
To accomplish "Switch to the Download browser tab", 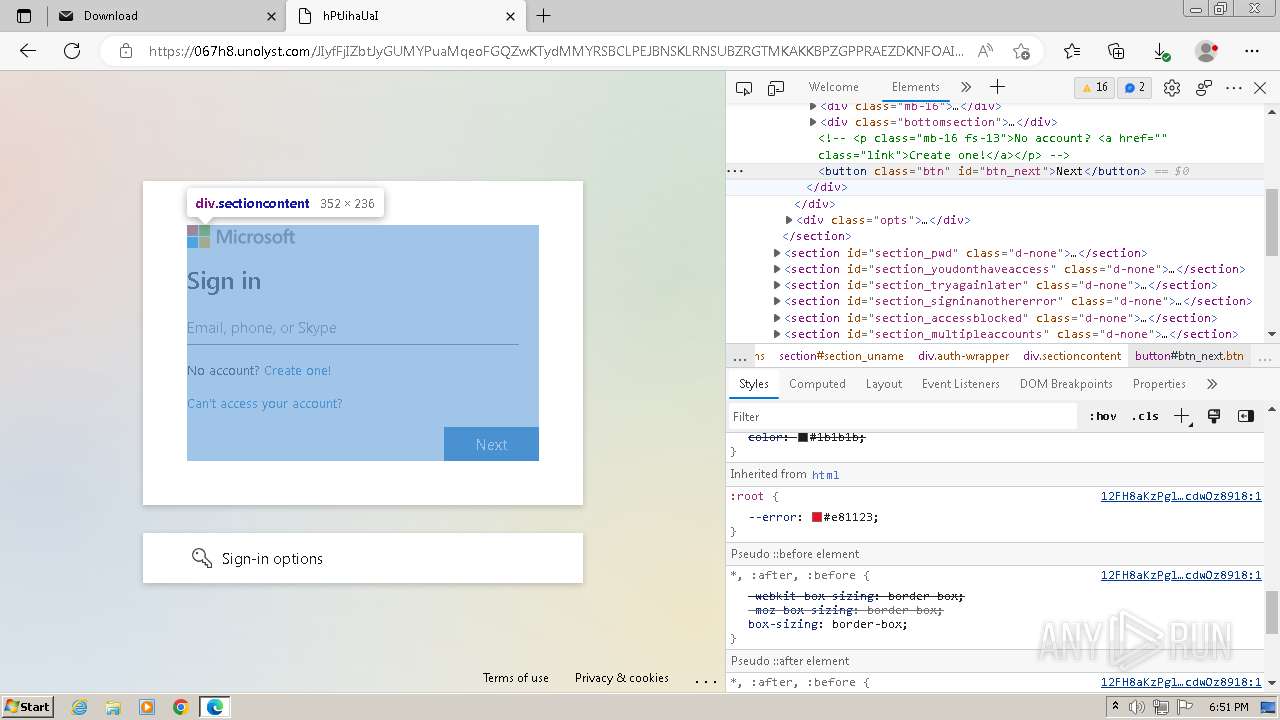I will click(x=165, y=16).
